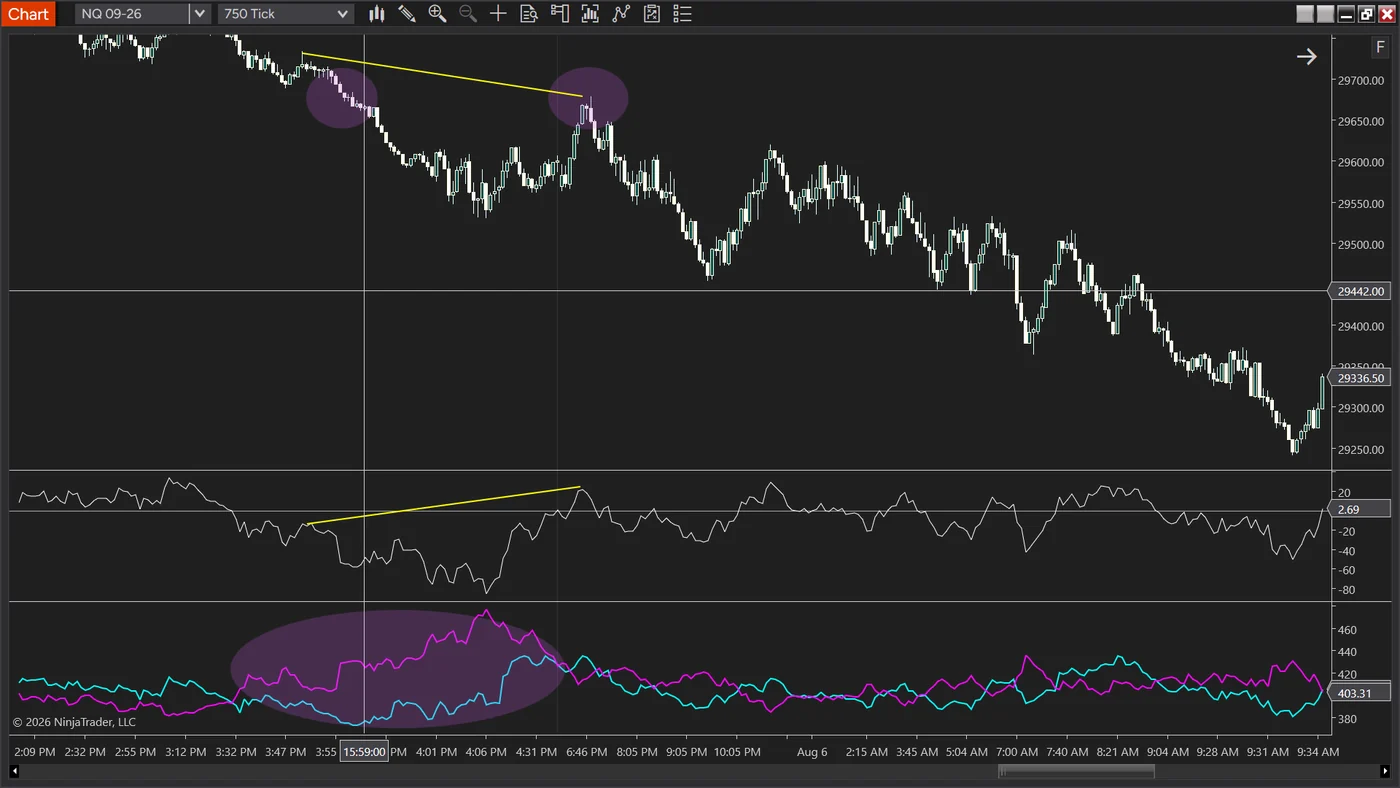Click the 460 lower panel axis label
Screen dimensions: 1400x788
pyautogui.click(x=1347, y=630)
